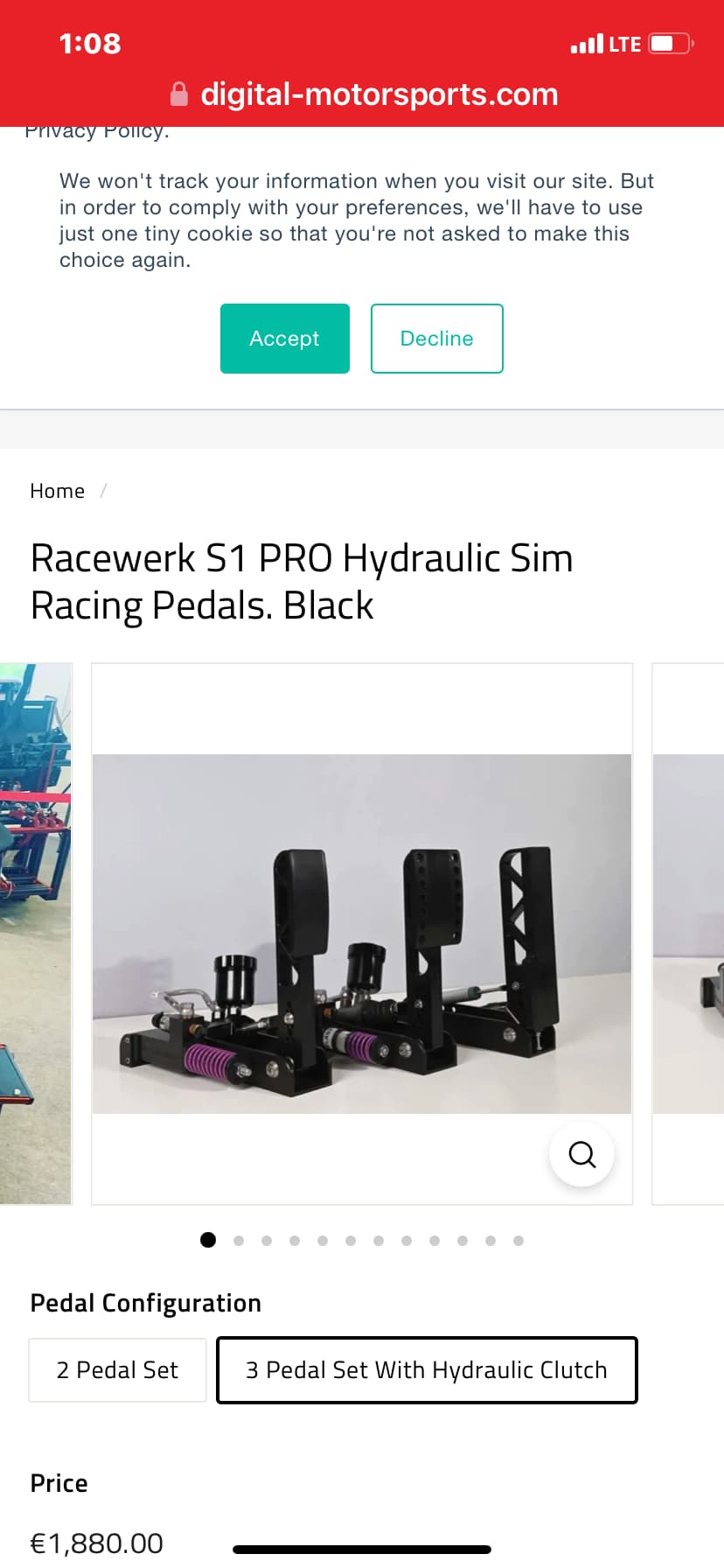Select the 2 Pedal Set option
Screen dimensions: 724x1568
pyautogui.click(x=117, y=1370)
